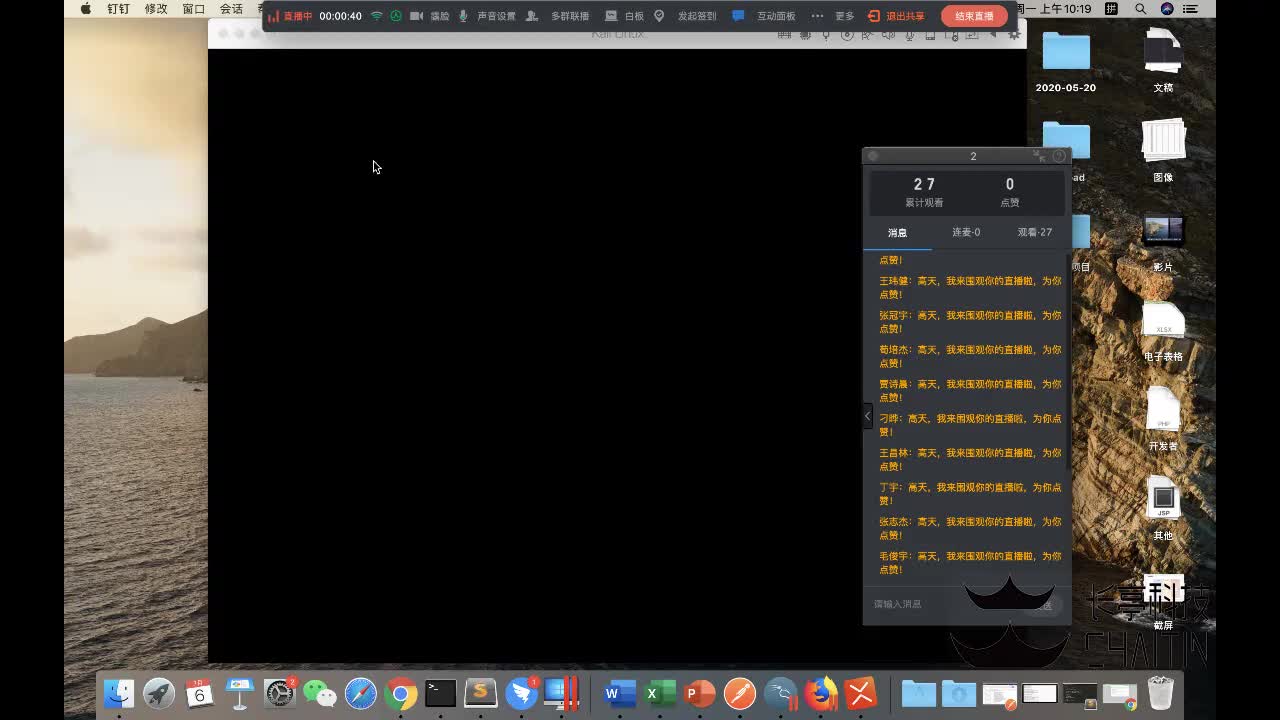The height and width of the screenshot is (720, 1280).
Task: Open Calendar from the Dock
Action: click(x=200, y=693)
